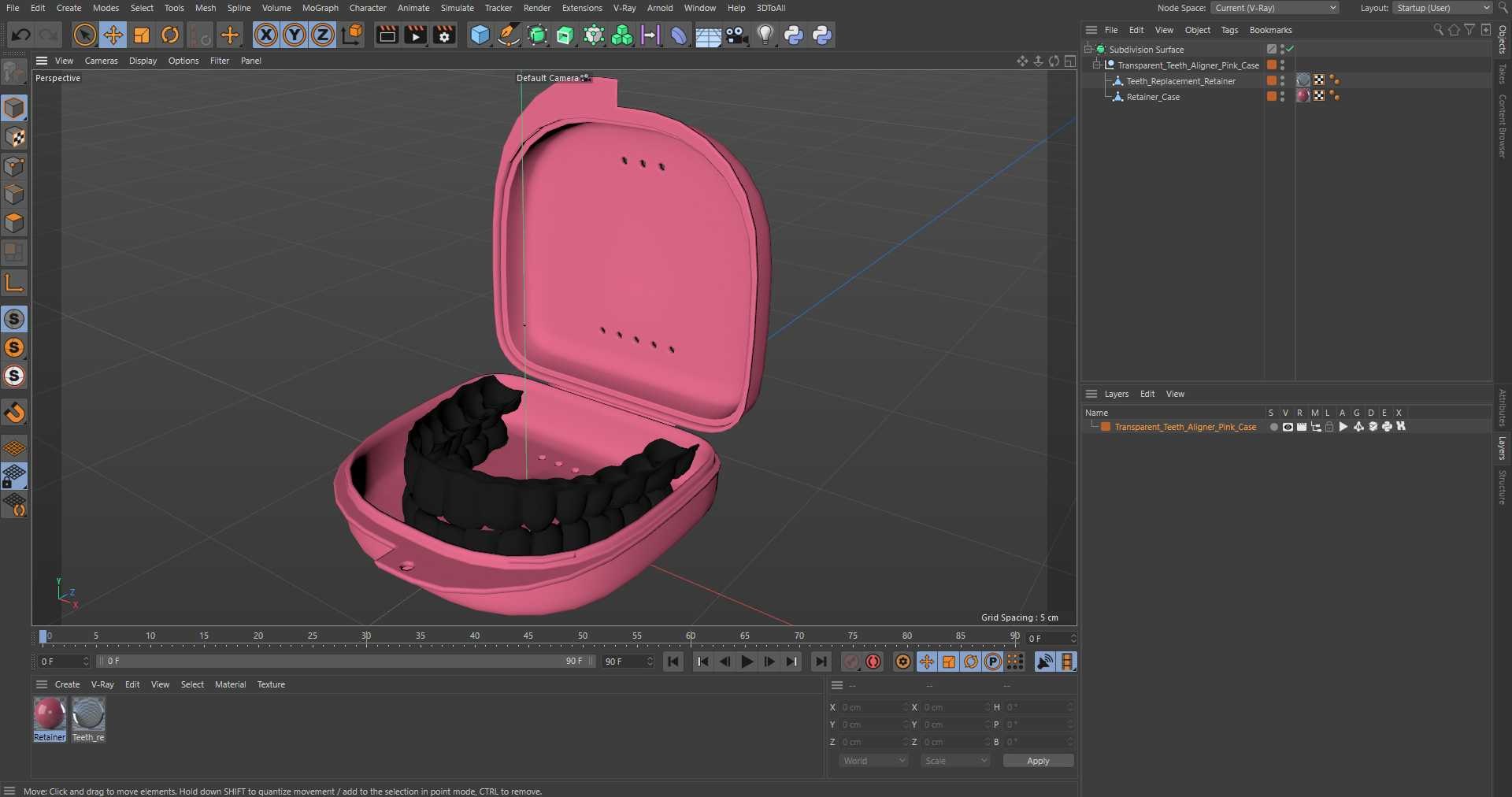This screenshot has height=797, width=1512.
Task: Select the Teeth_re material thumbnail
Action: (88, 714)
